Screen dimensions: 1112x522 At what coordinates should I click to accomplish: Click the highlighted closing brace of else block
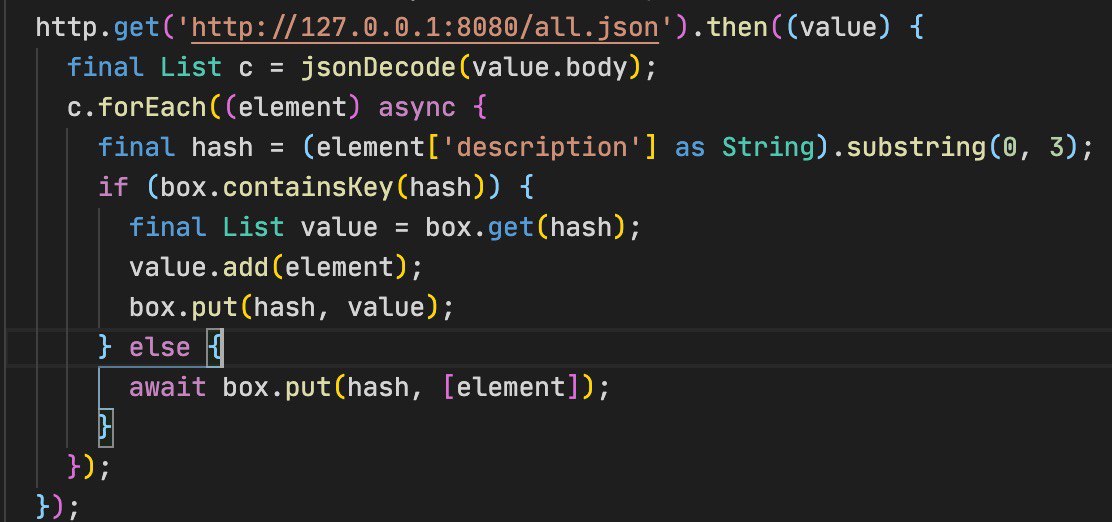[x=106, y=427]
